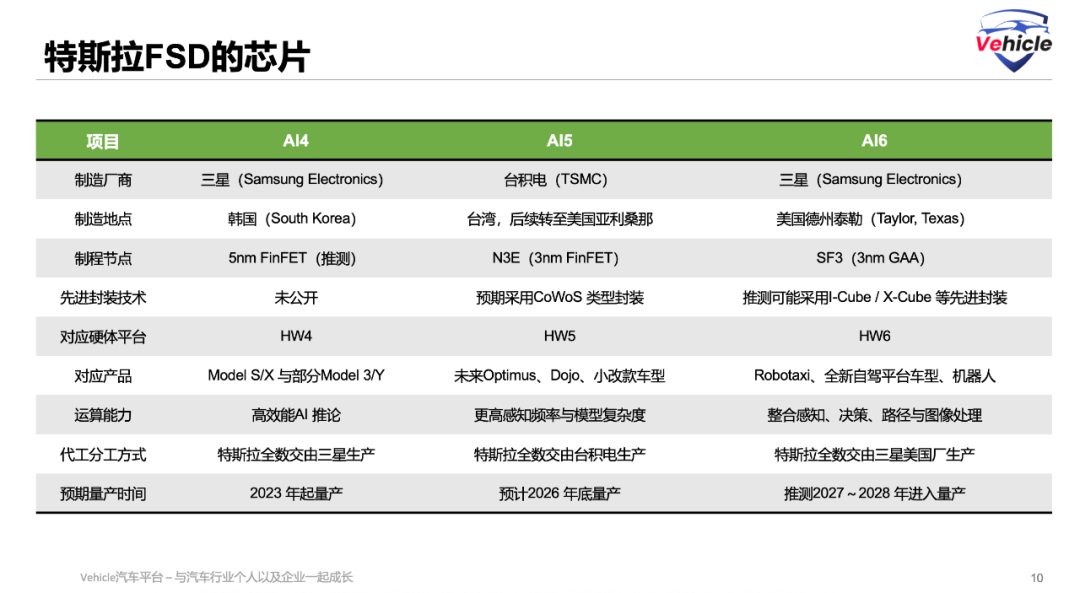Click the 预计2026 年底量产 cell

[560, 492]
